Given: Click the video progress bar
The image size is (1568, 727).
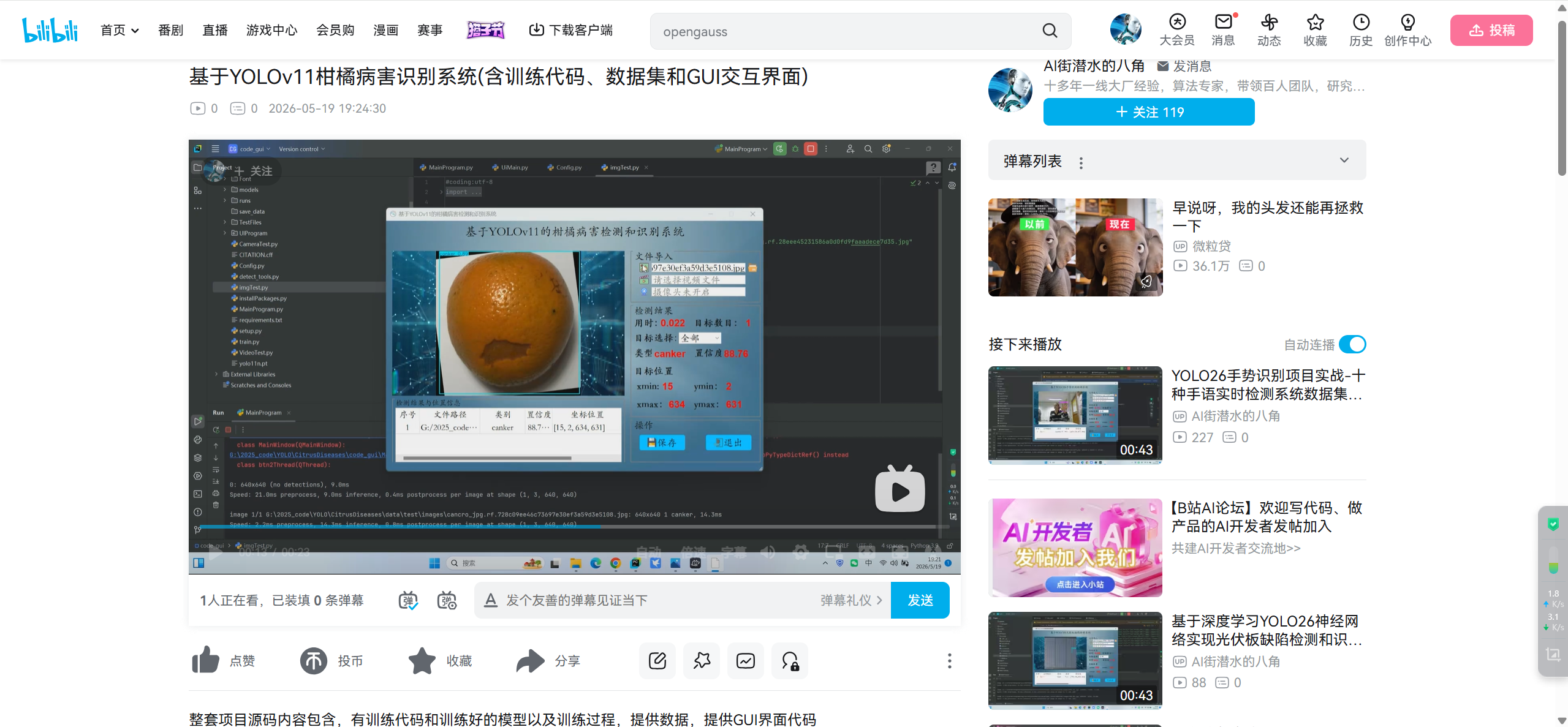Looking at the screenshot, I should [574, 526].
